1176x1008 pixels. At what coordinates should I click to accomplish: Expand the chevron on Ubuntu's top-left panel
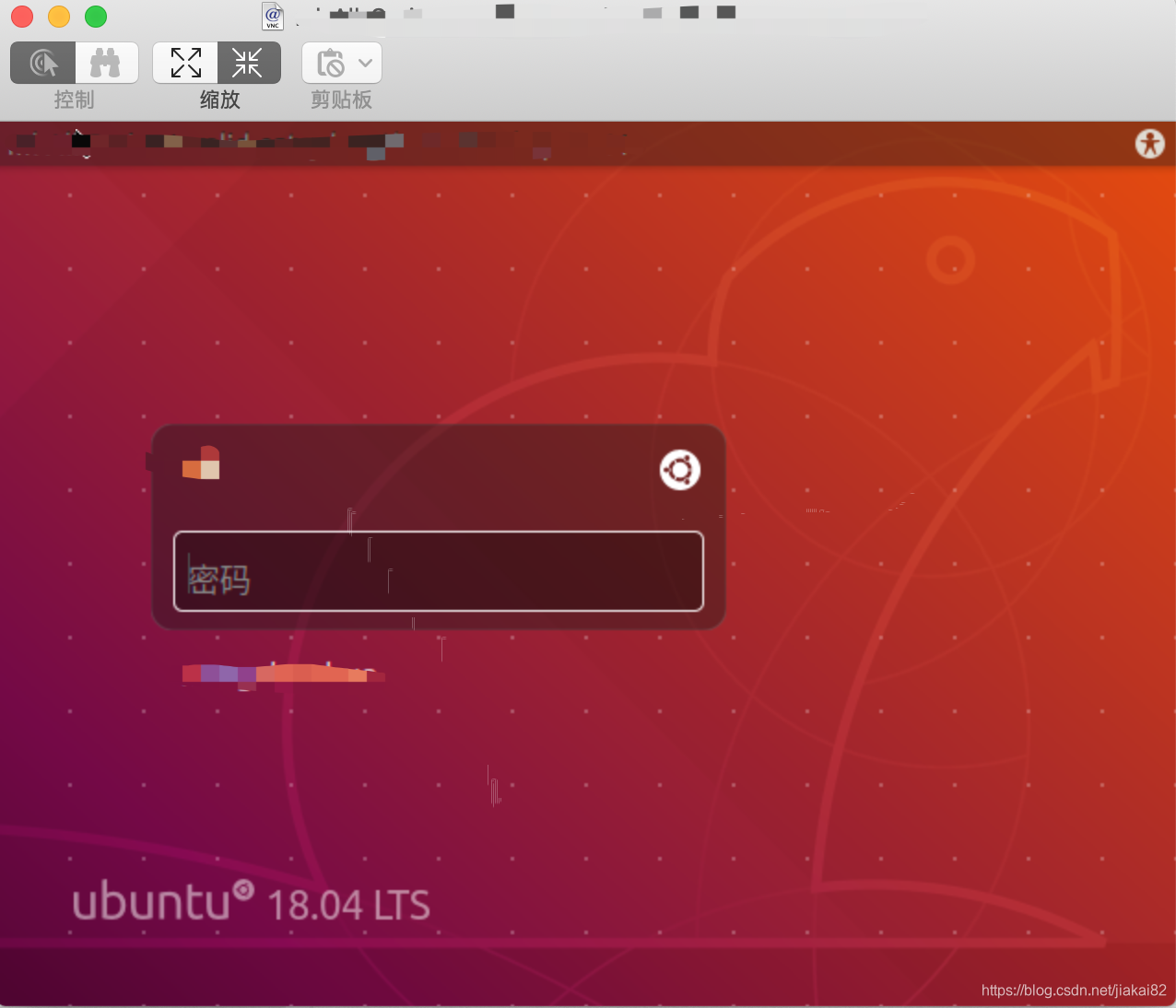click(x=87, y=157)
